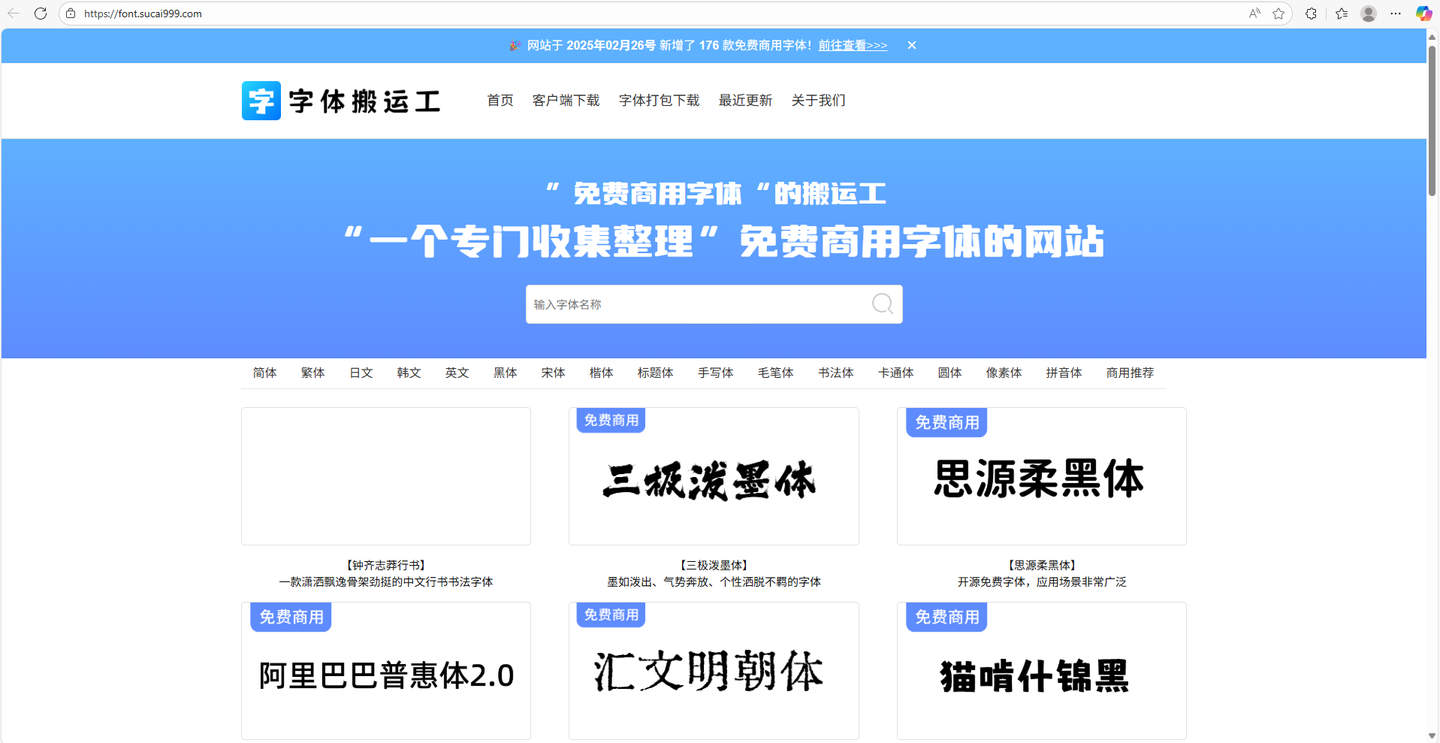Viewport: 1440px width, 743px height.
Task: Open the Favorites list icon
Action: pos(1341,14)
